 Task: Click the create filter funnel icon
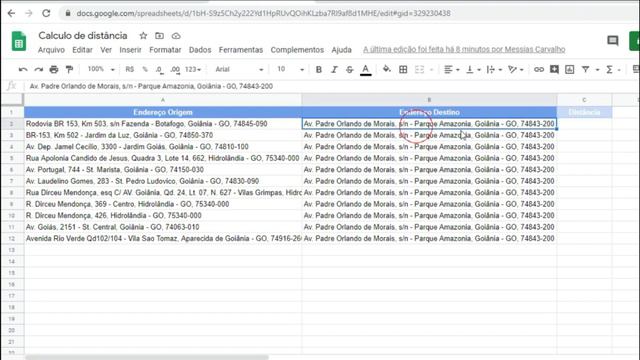(x=585, y=69)
